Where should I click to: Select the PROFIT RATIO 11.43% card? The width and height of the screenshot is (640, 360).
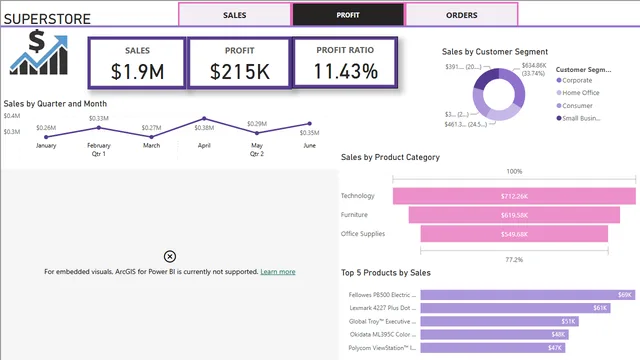345,62
